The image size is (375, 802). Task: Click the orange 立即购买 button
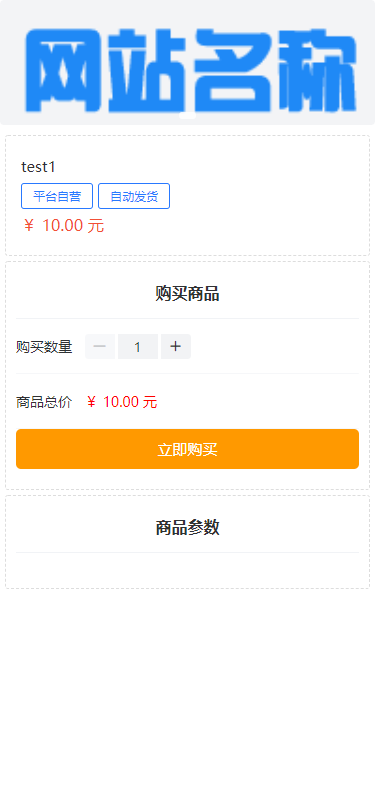(187, 449)
